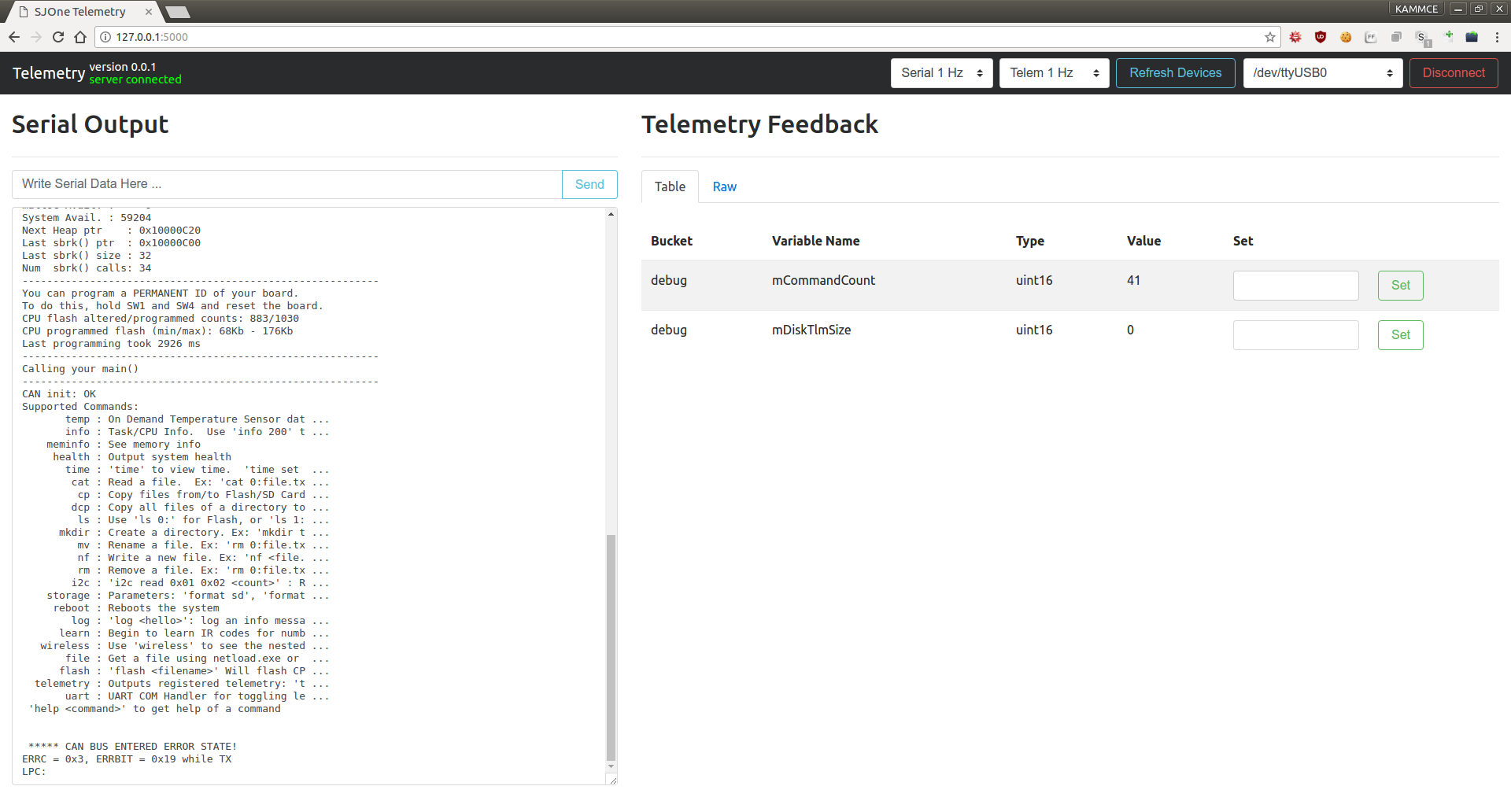The height and width of the screenshot is (812, 1511).
Task: Go back using the browser back arrow
Action: tap(14, 37)
